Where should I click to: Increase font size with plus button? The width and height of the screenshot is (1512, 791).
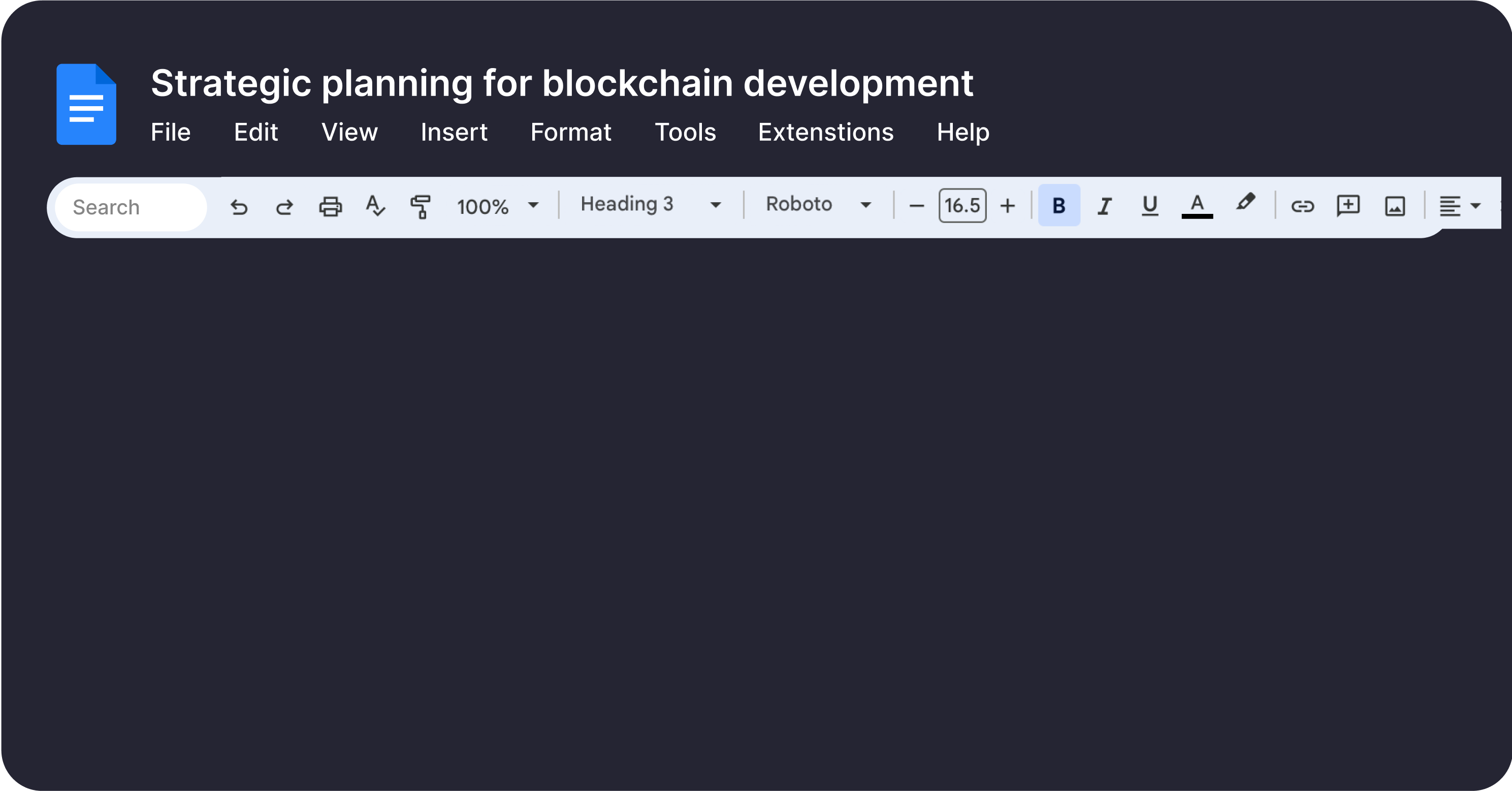tap(1008, 206)
